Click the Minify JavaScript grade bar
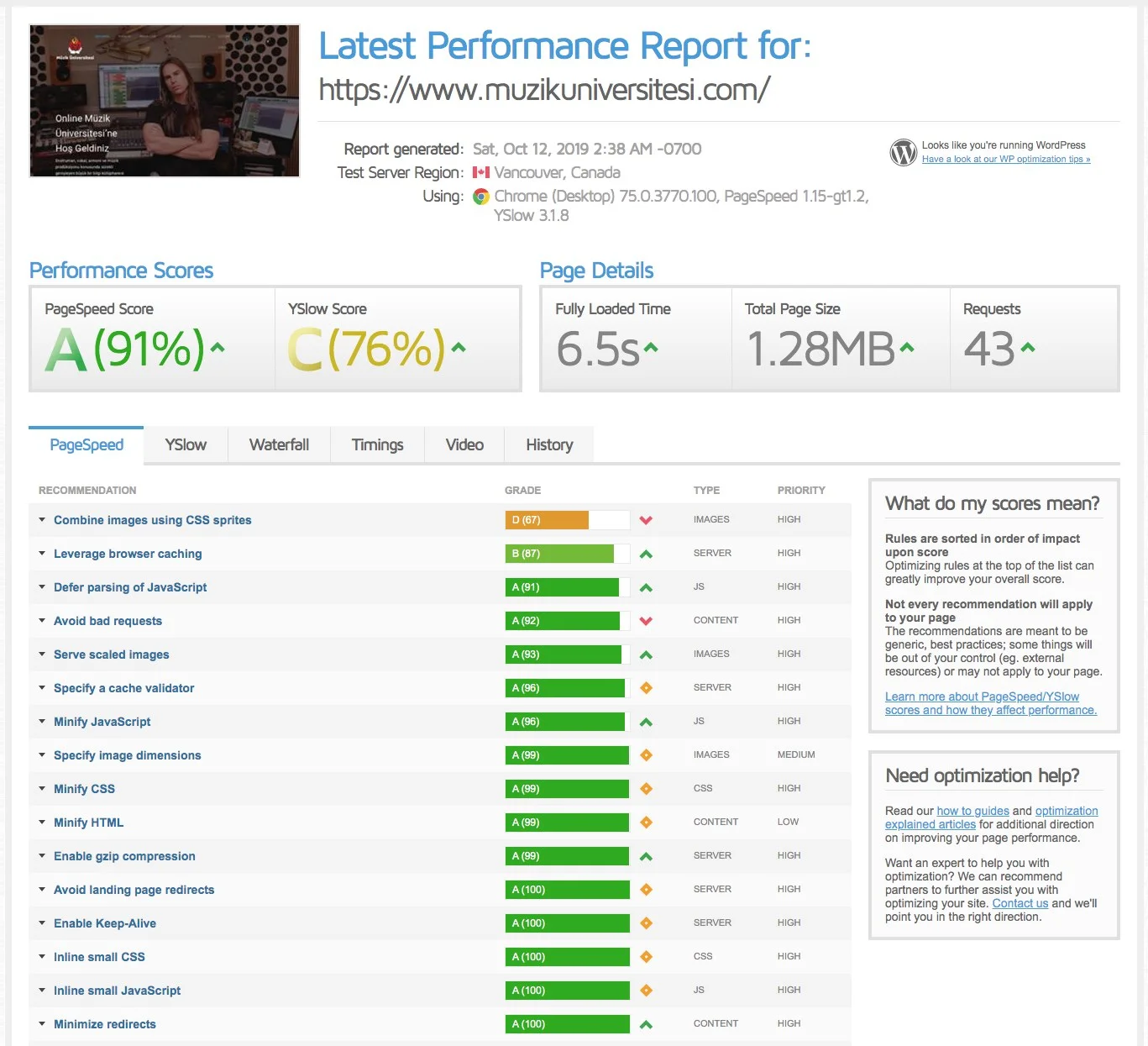This screenshot has width=1148, height=1046. click(x=565, y=721)
